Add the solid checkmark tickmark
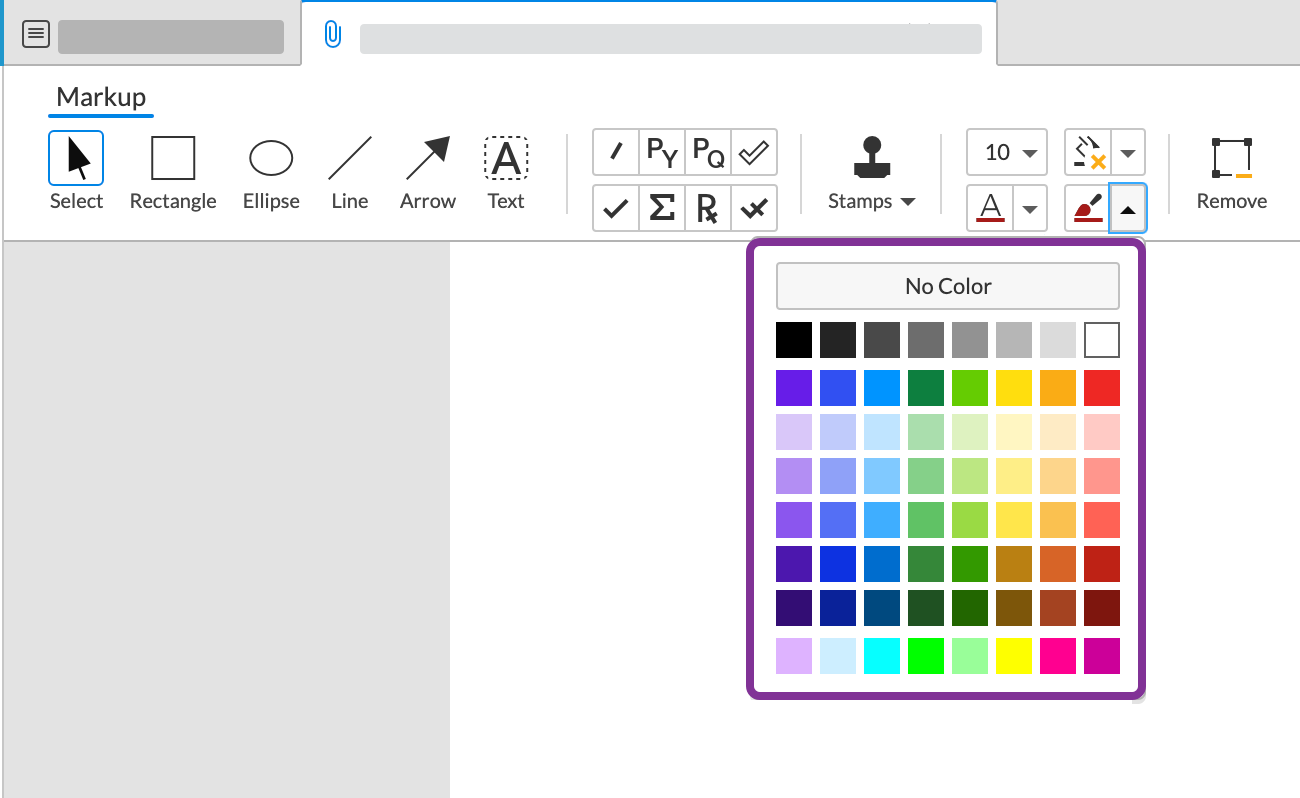The width and height of the screenshot is (1300, 798). [616, 208]
